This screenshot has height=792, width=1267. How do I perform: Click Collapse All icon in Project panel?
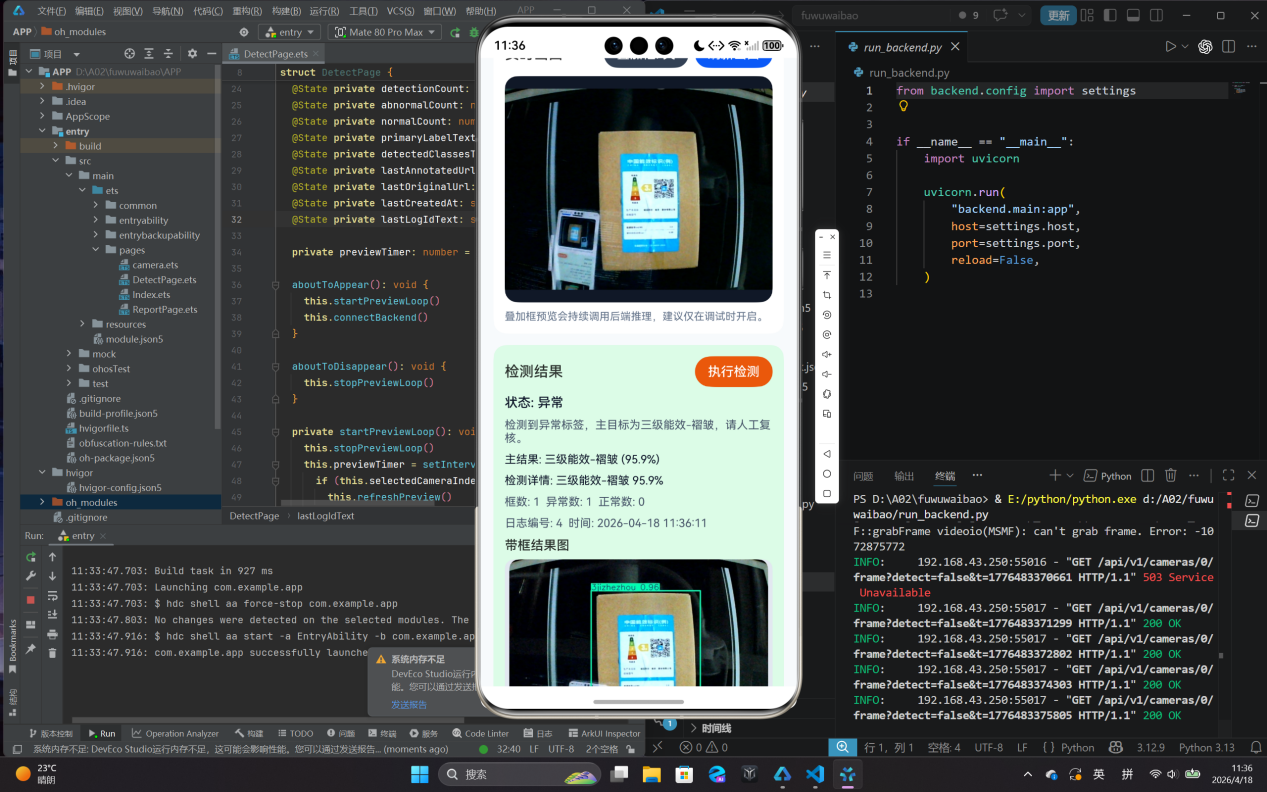pyautogui.click(x=169, y=54)
